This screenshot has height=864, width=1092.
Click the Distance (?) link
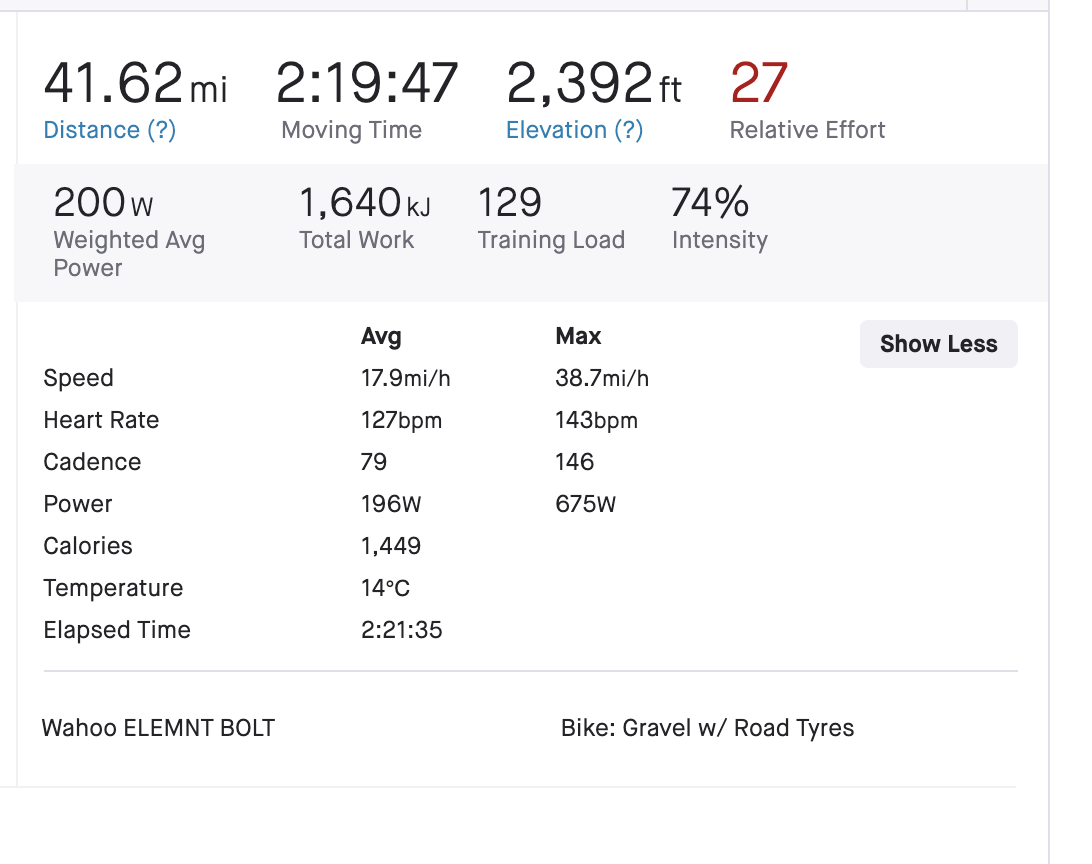(x=109, y=130)
